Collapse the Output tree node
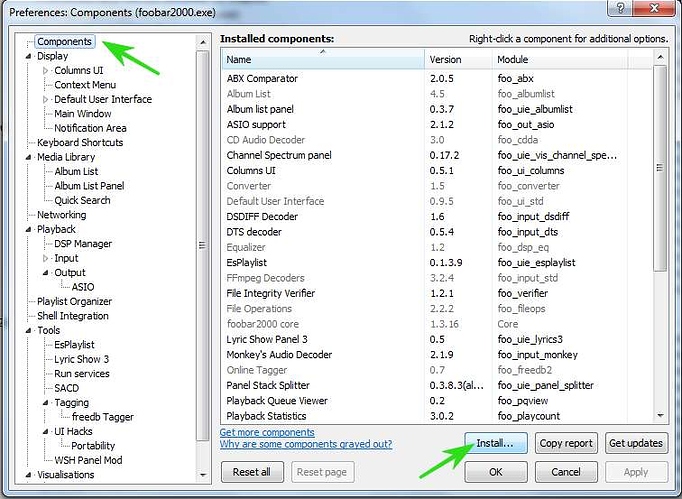 (x=46, y=273)
